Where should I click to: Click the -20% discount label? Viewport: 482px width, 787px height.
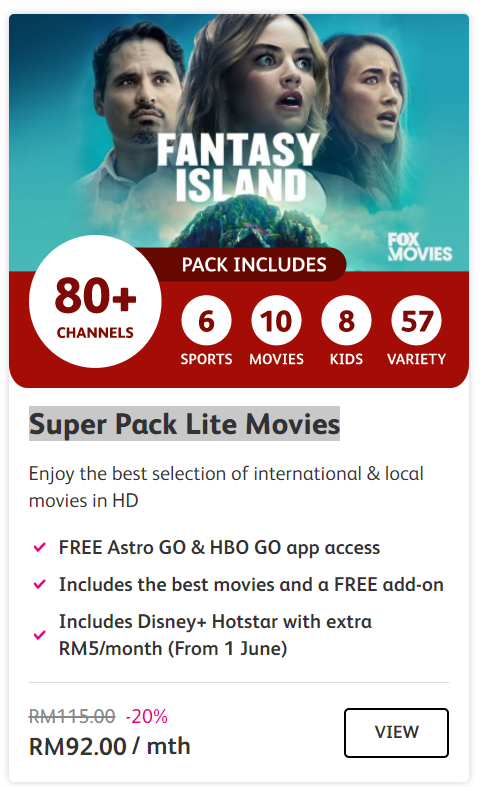coord(146,716)
